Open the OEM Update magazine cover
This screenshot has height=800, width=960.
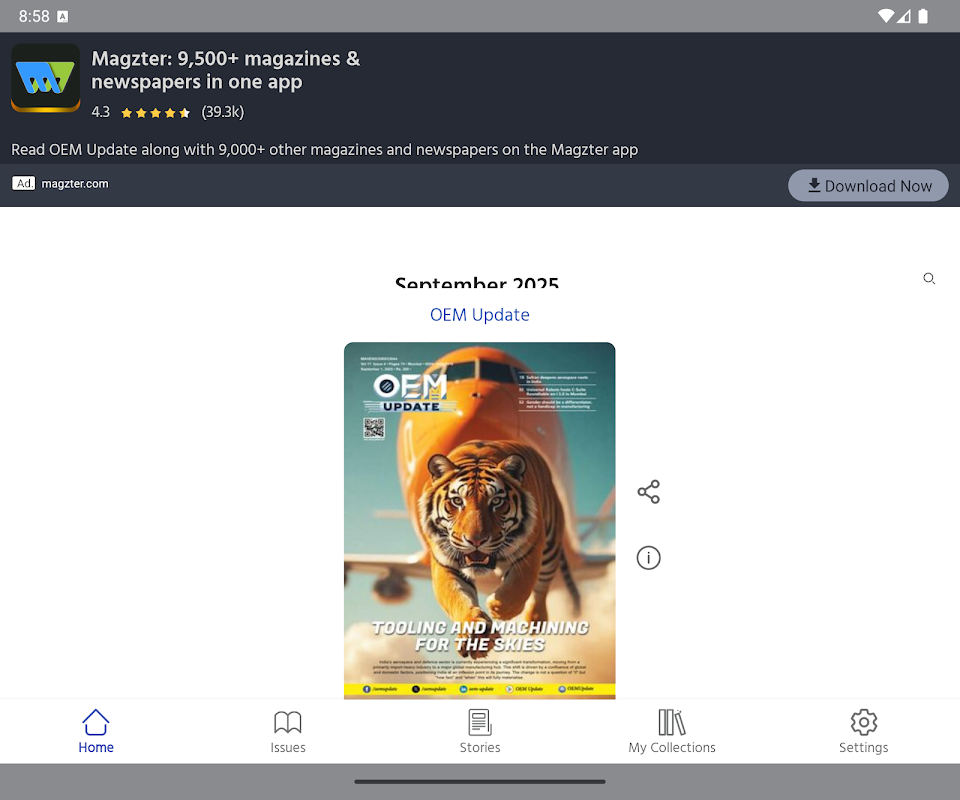click(x=479, y=520)
